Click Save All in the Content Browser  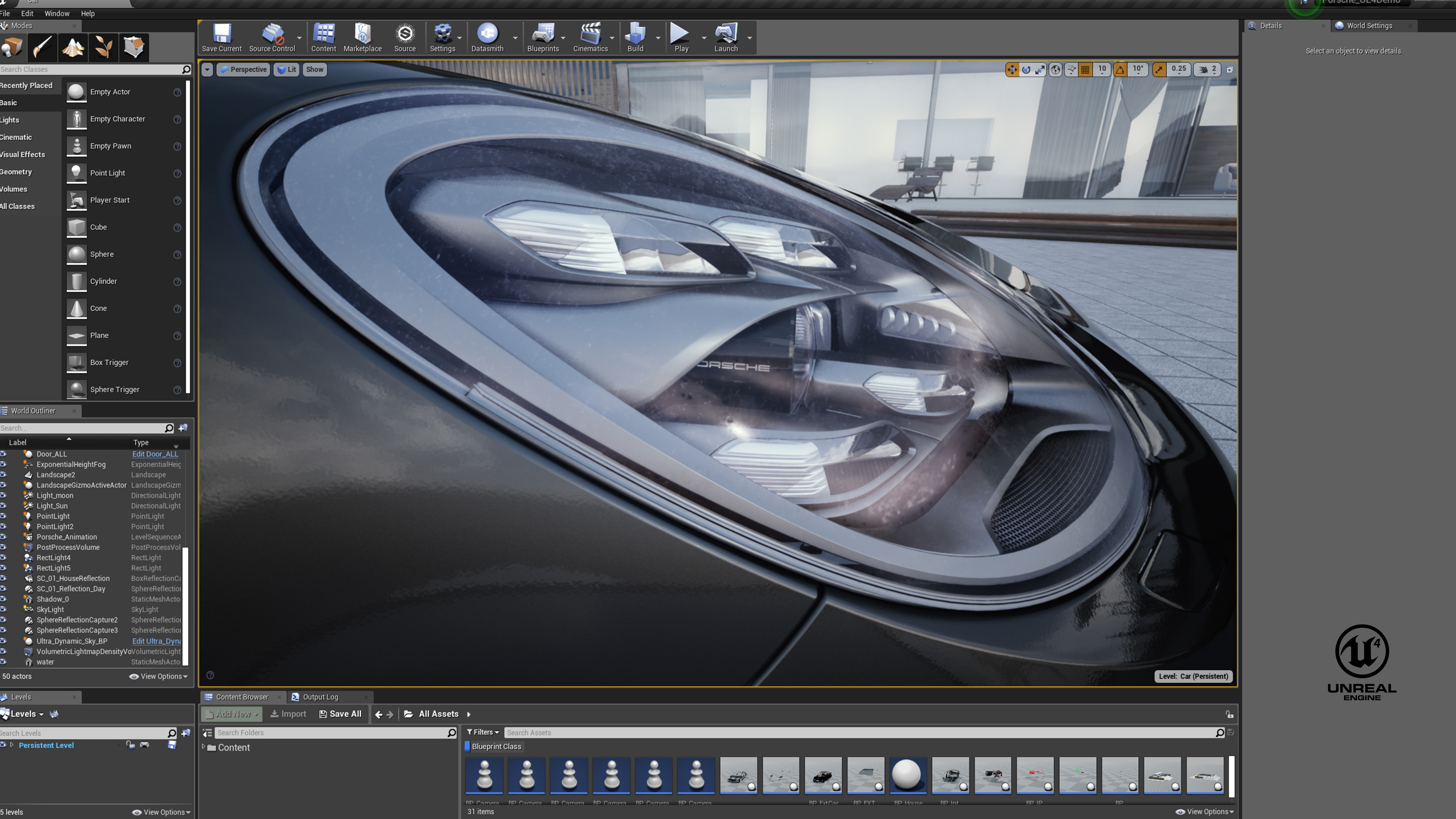tap(340, 714)
